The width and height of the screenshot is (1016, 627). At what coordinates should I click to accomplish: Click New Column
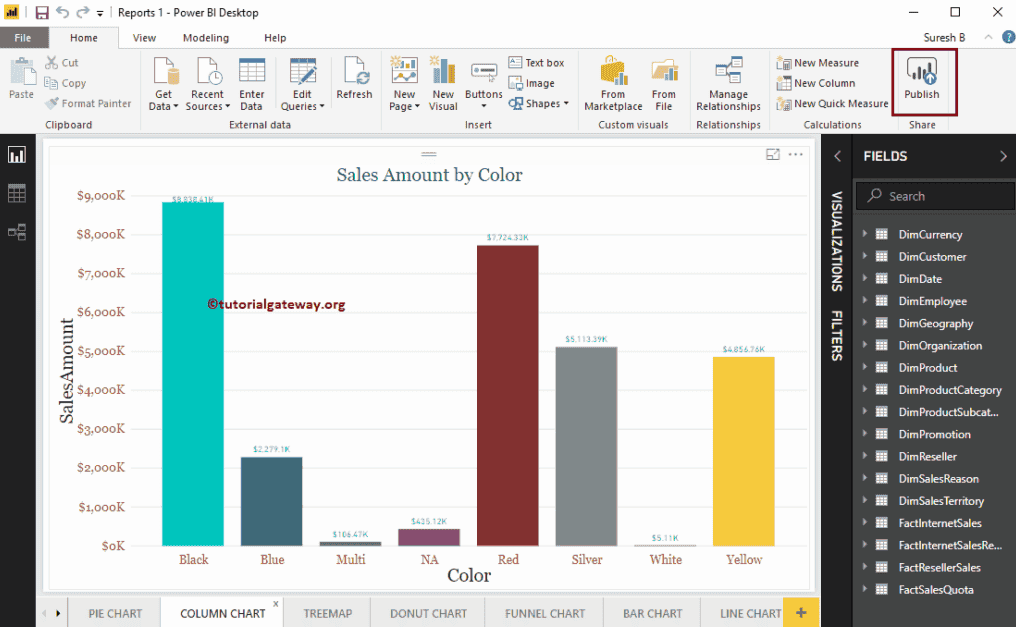[x=816, y=83]
